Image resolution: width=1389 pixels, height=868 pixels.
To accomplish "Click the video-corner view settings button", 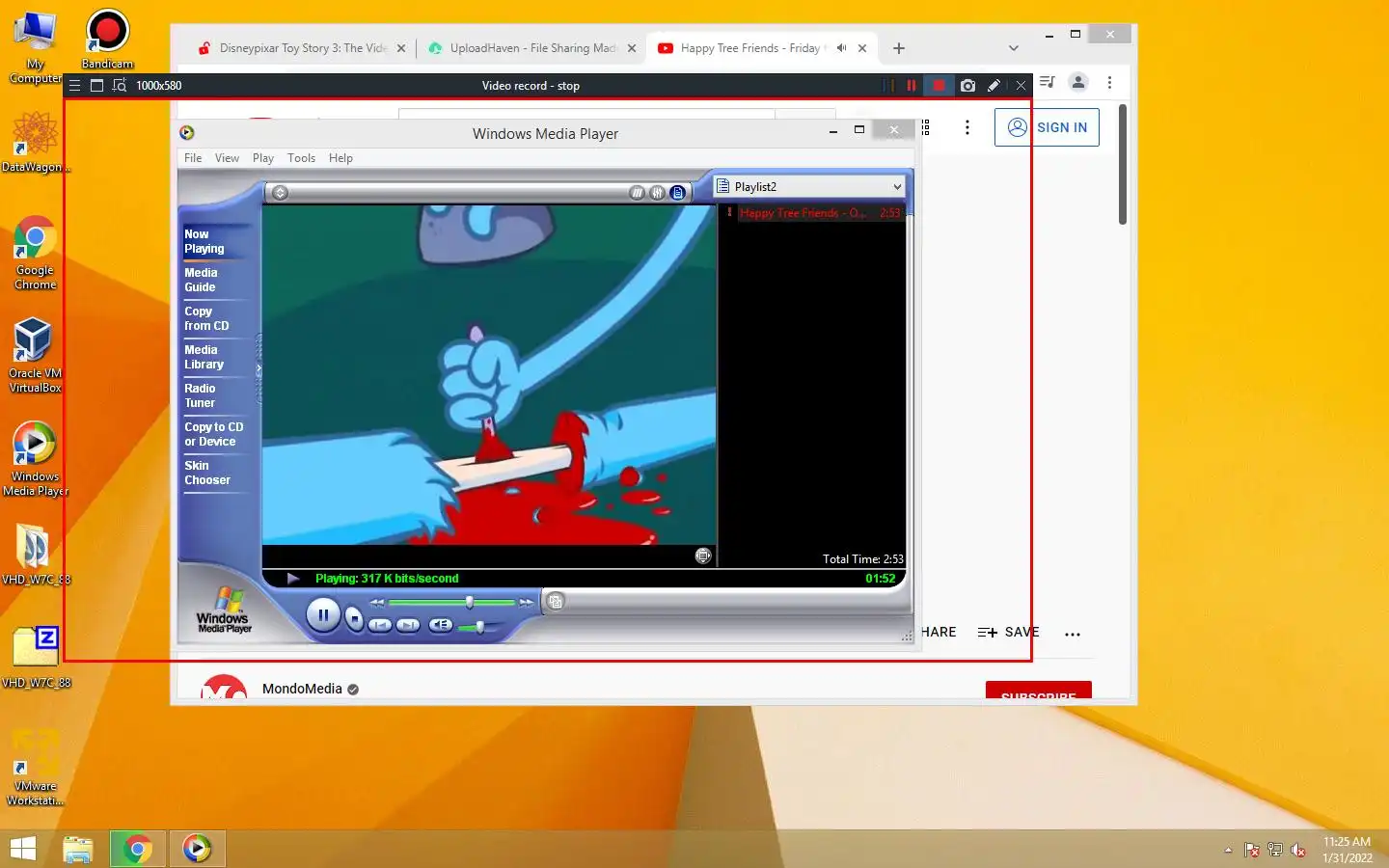I will [x=703, y=556].
